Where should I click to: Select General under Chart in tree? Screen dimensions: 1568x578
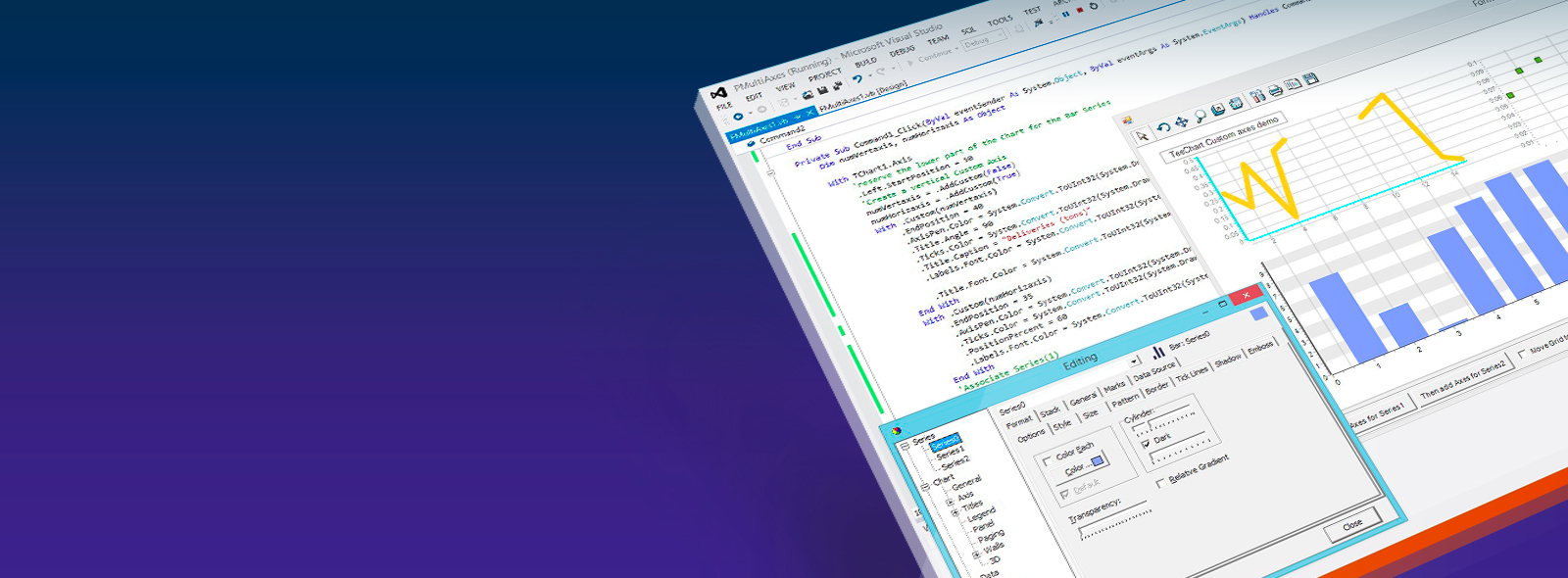[966, 483]
